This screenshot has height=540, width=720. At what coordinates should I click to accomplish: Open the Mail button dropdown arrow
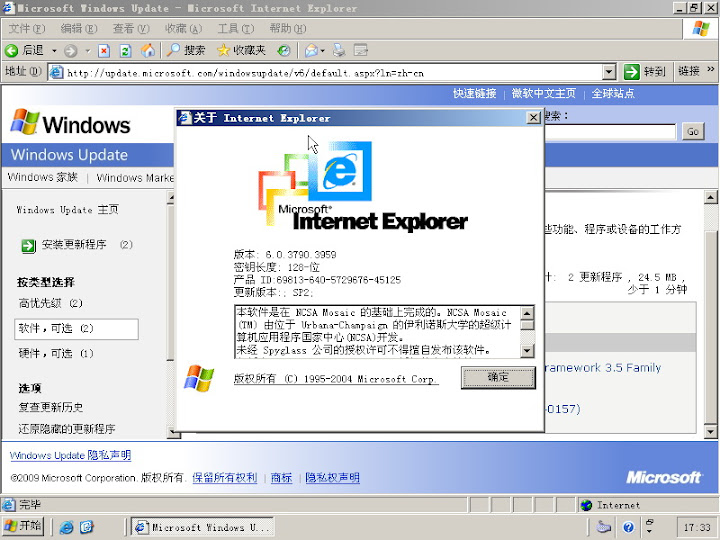322,51
